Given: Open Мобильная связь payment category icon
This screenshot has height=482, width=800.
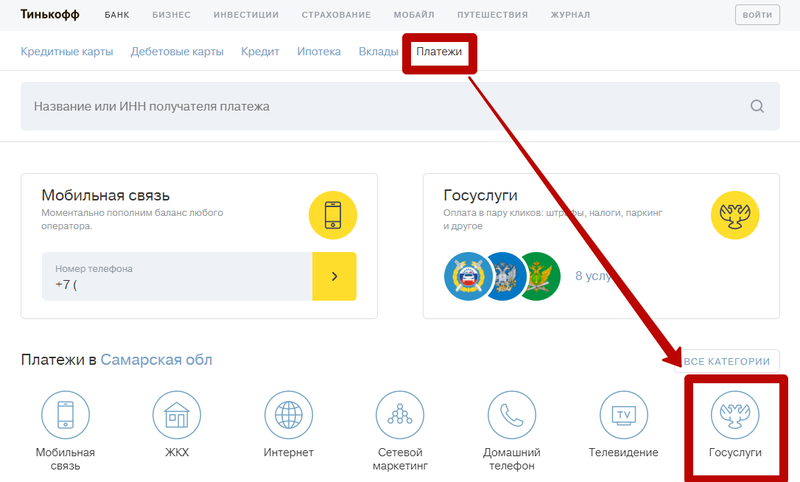Looking at the screenshot, I should [x=65, y=415].
